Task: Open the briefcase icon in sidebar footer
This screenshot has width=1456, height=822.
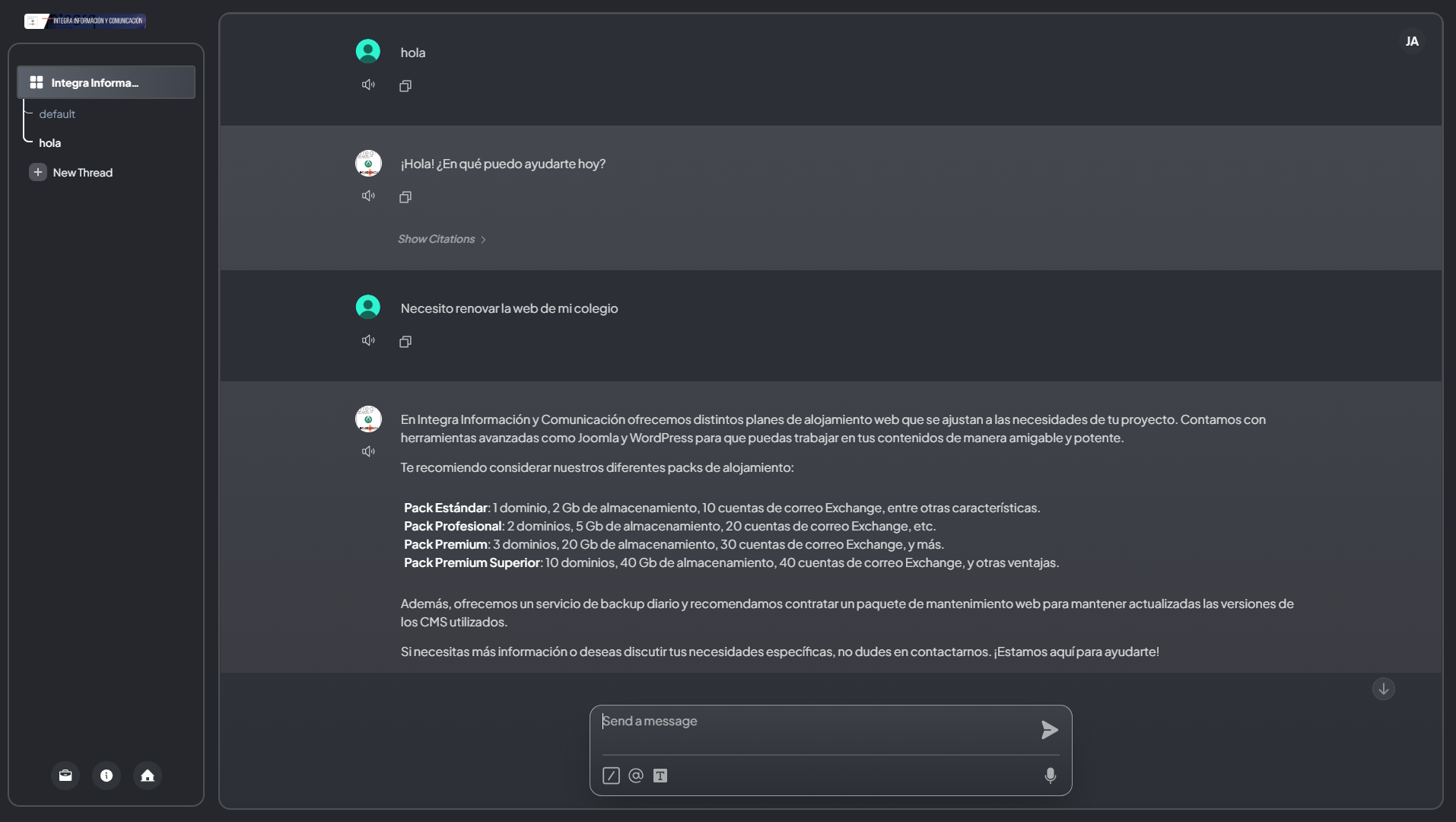Action: 65,776
